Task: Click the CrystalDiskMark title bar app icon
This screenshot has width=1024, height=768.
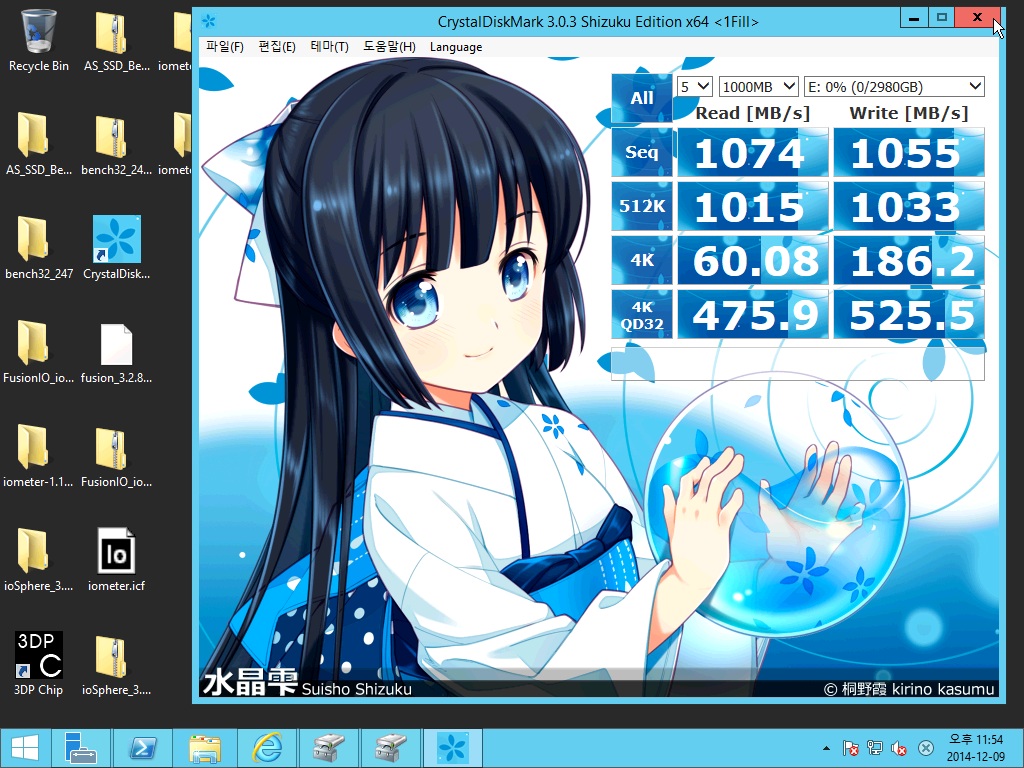Action: (209, 22)
